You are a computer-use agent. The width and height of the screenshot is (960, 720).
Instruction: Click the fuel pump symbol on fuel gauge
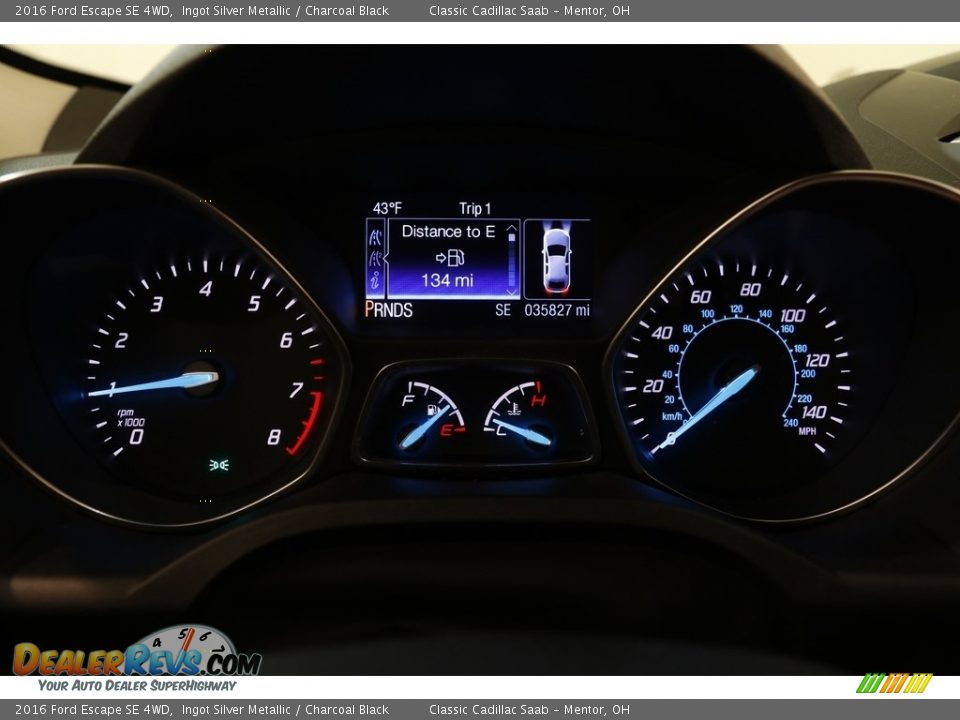coord(432,410)
